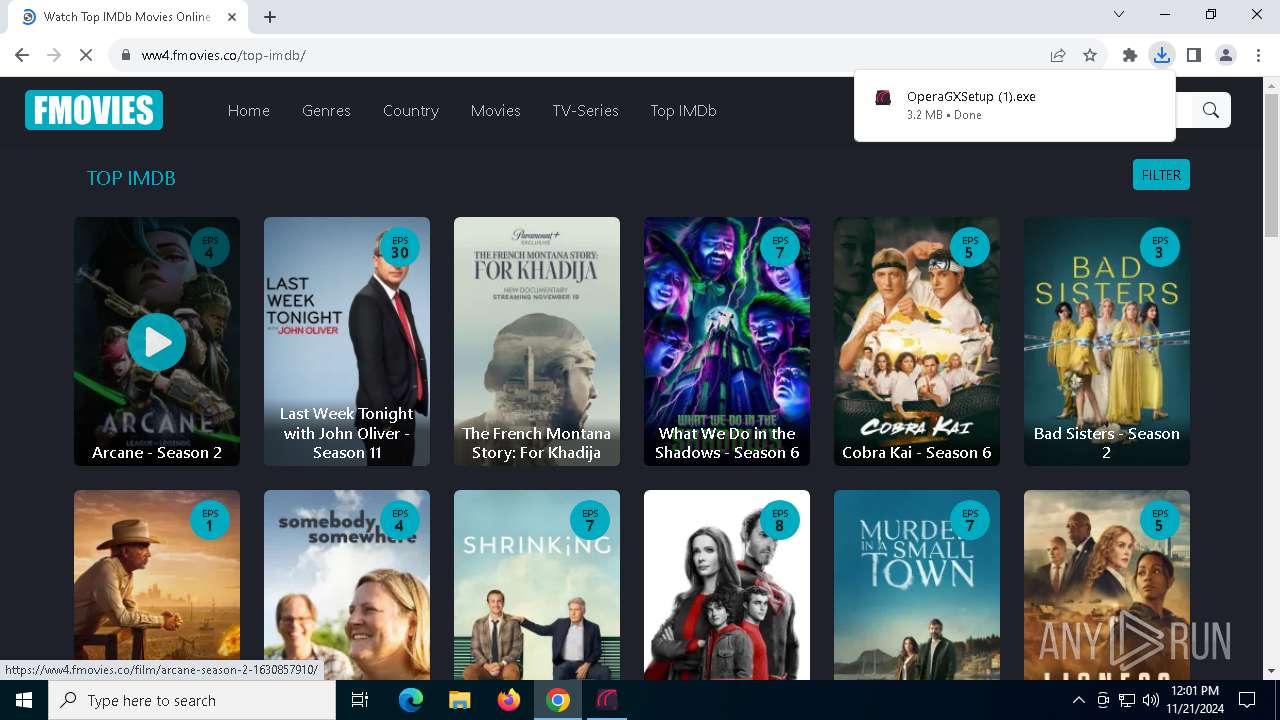The image size is (1280, 720).
Task: Share this page using the share icon
Action: tap(1058, 55)
